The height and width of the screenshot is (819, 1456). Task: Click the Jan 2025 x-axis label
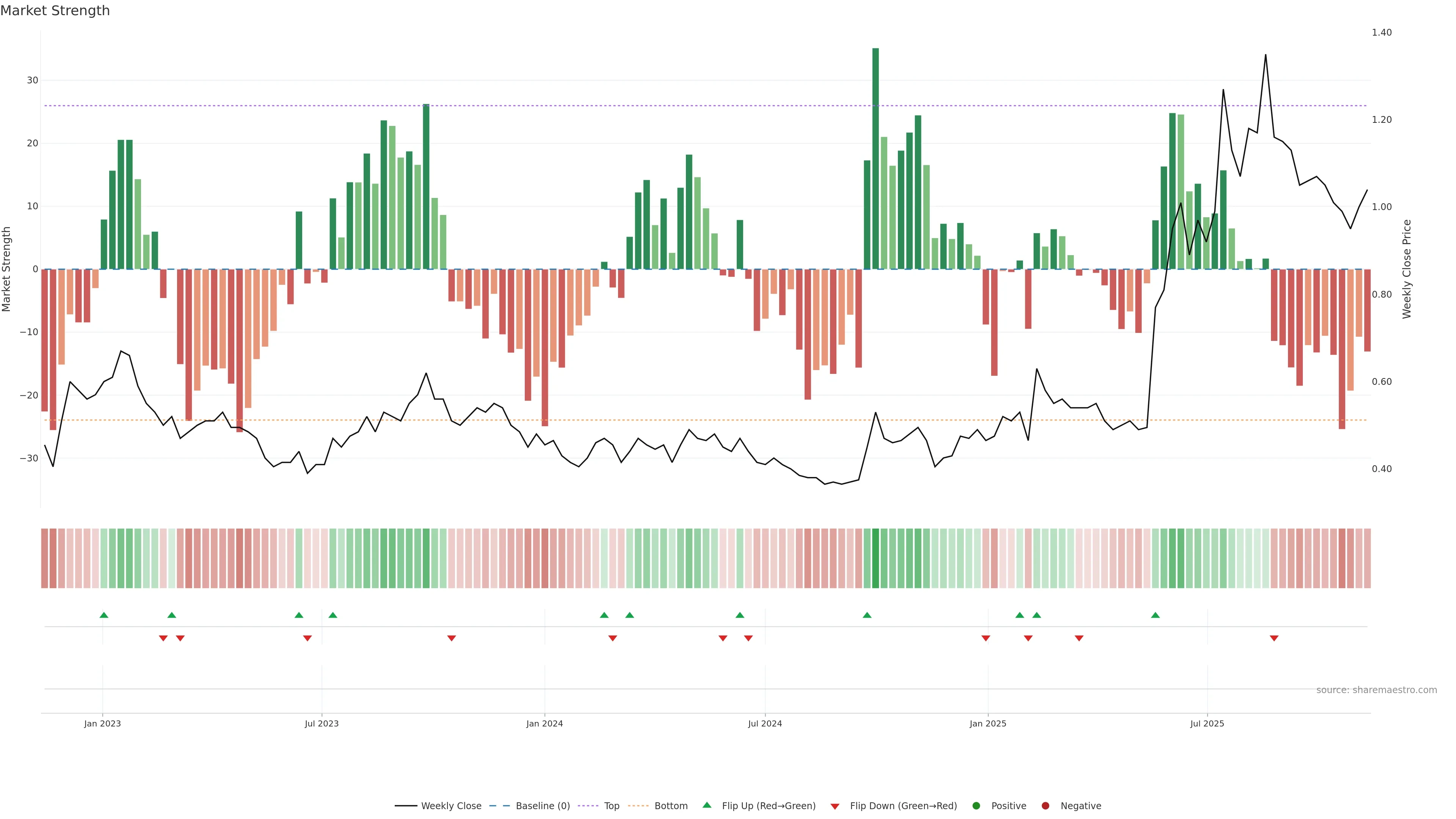tap(987, 723)
